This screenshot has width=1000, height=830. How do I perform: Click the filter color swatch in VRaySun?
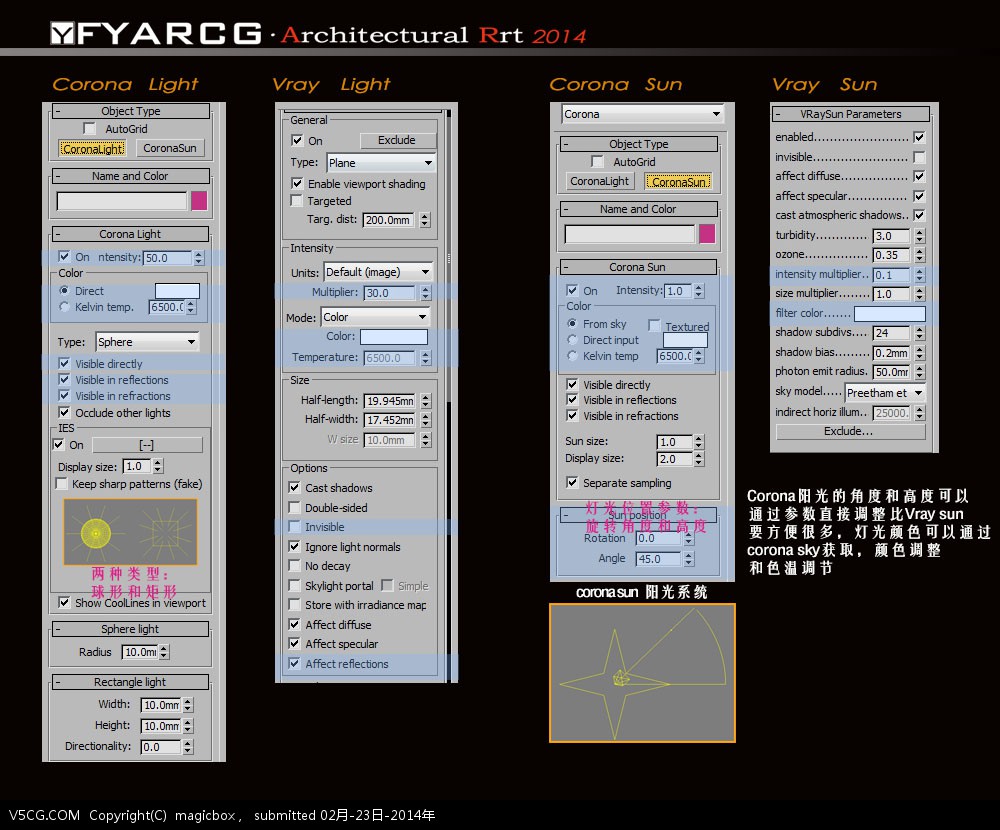[890, 313]
